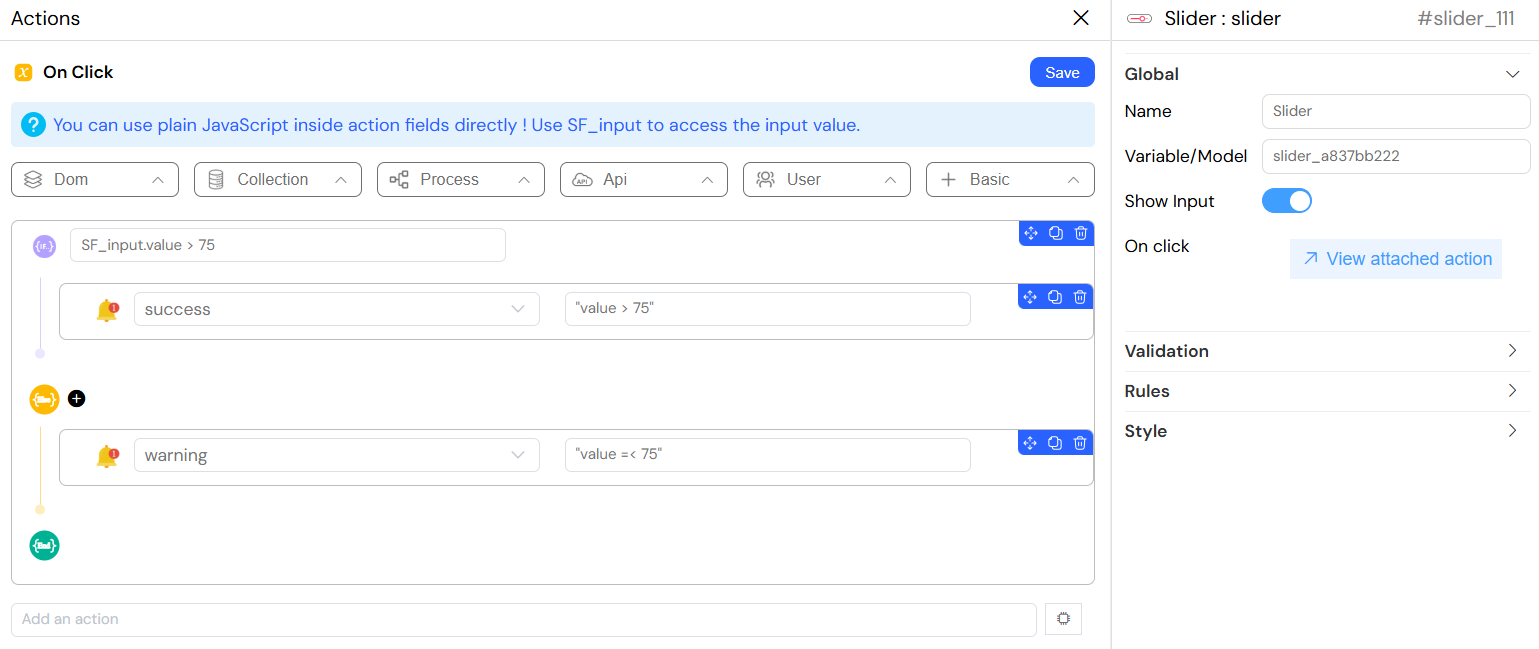The height and width of the screenshot is (649, 1539).
Task: Save the On Click actions
Action: 1062,72
